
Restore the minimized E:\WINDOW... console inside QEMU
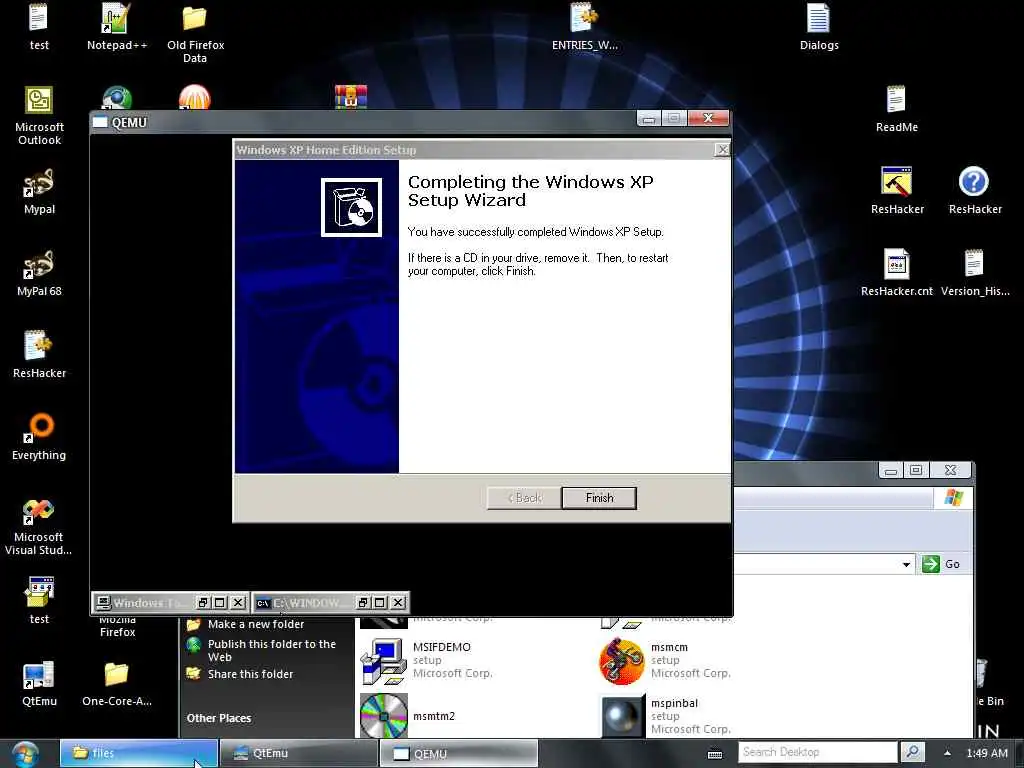pos(363,602)
